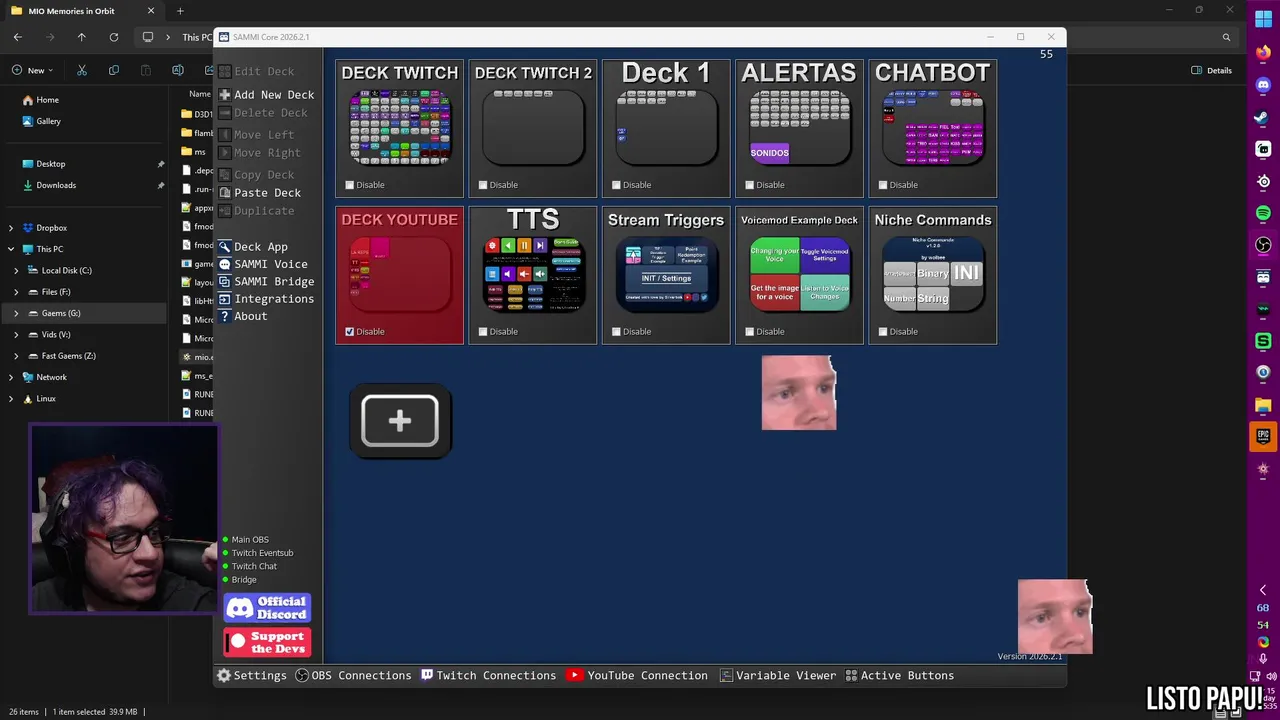Tick Disable under Niche Commands

tap(883, 332)
